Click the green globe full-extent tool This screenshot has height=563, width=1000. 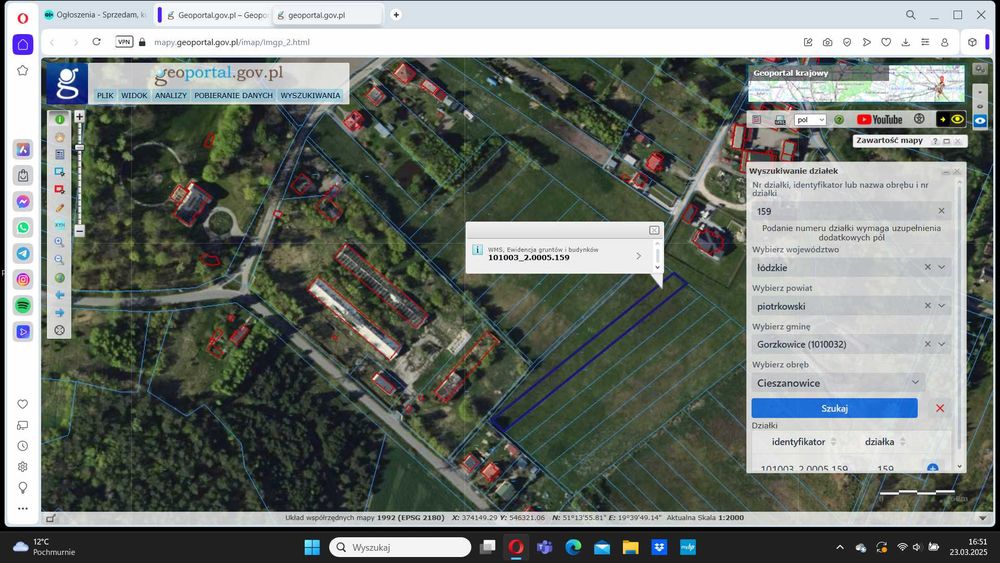pos(59,277)
